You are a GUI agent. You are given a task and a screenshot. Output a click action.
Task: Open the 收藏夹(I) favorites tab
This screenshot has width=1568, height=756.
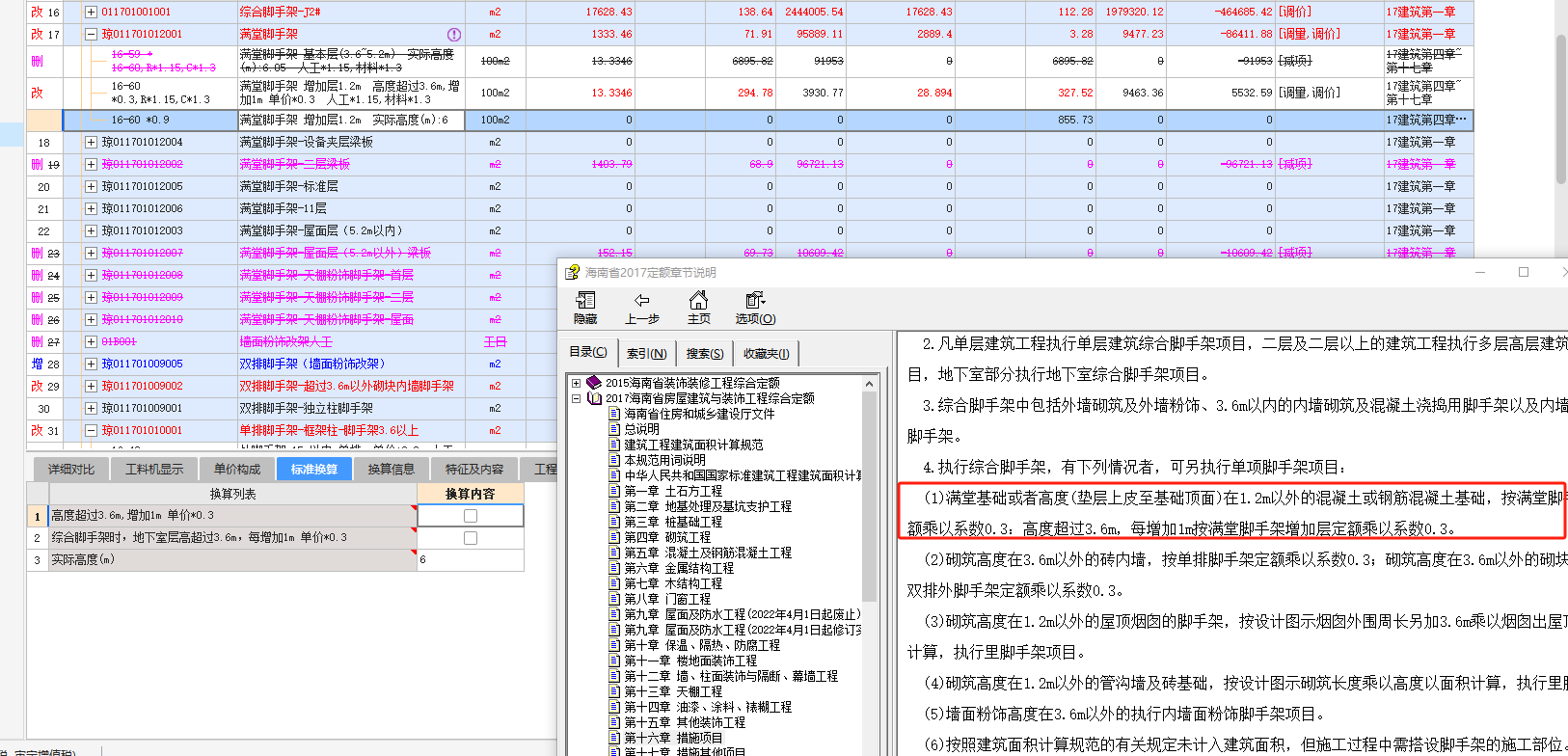(x=766, y=354)
